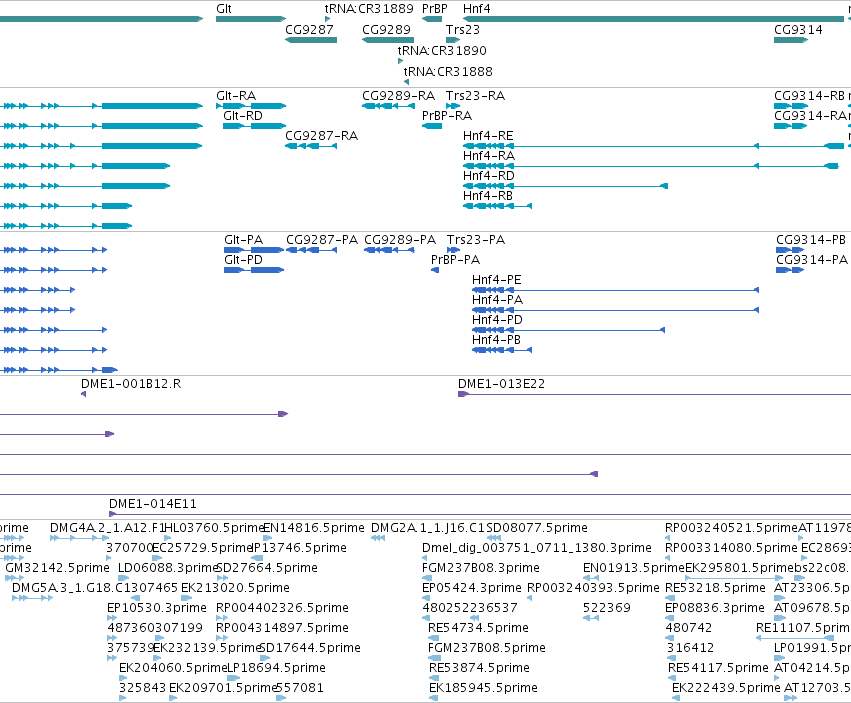Select the Glt-PD protein feature
851x703 pixels.
click(x=254, y=270)
